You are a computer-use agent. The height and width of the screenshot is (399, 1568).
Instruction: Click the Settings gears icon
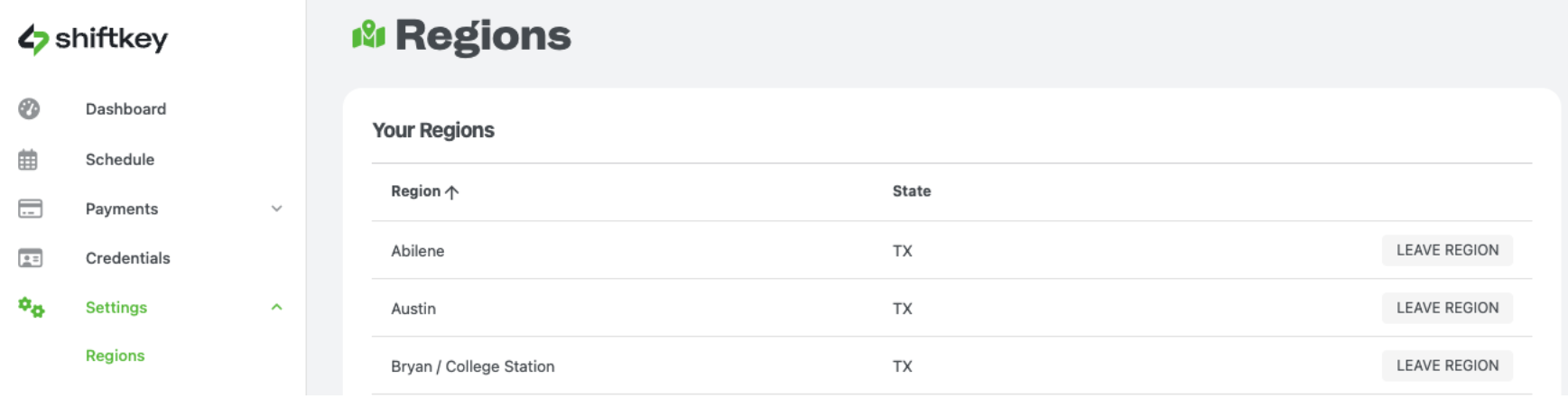(x=31, y=308)
